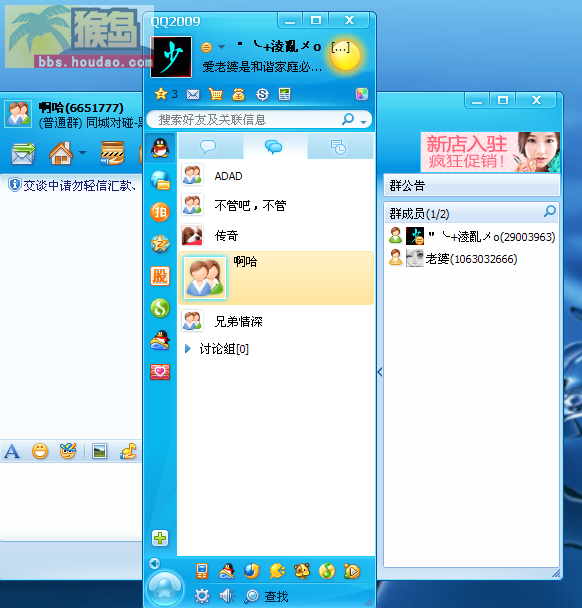Open the orange Paipai sidebar icon
The height and width of the screenshot is (608, 582).
160,212
